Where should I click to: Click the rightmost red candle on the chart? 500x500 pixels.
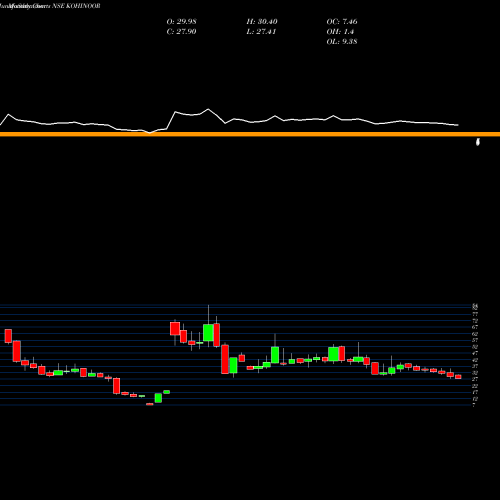click(458, 377)
